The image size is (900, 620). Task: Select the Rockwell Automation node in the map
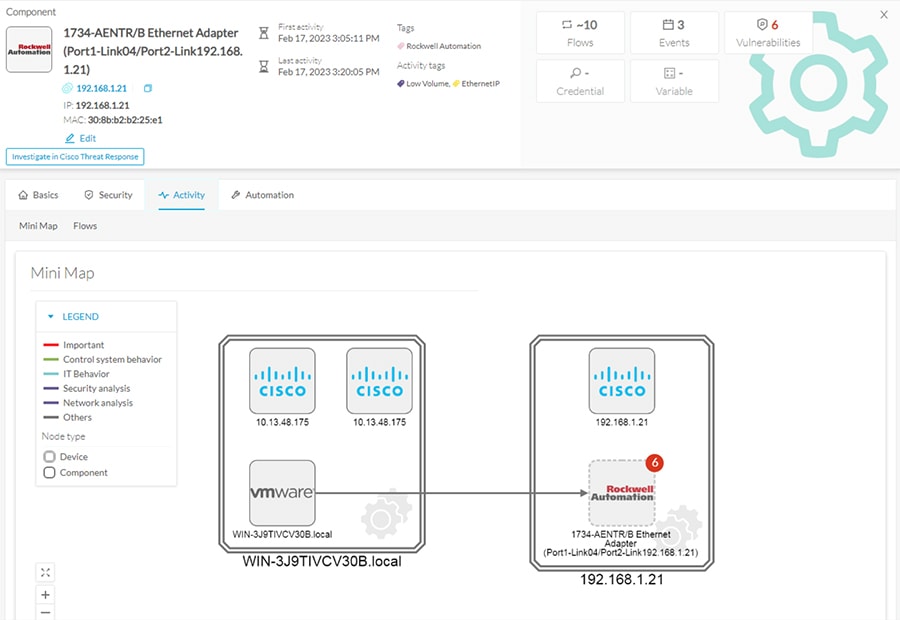pyautogui.click(x=622, y=493)
